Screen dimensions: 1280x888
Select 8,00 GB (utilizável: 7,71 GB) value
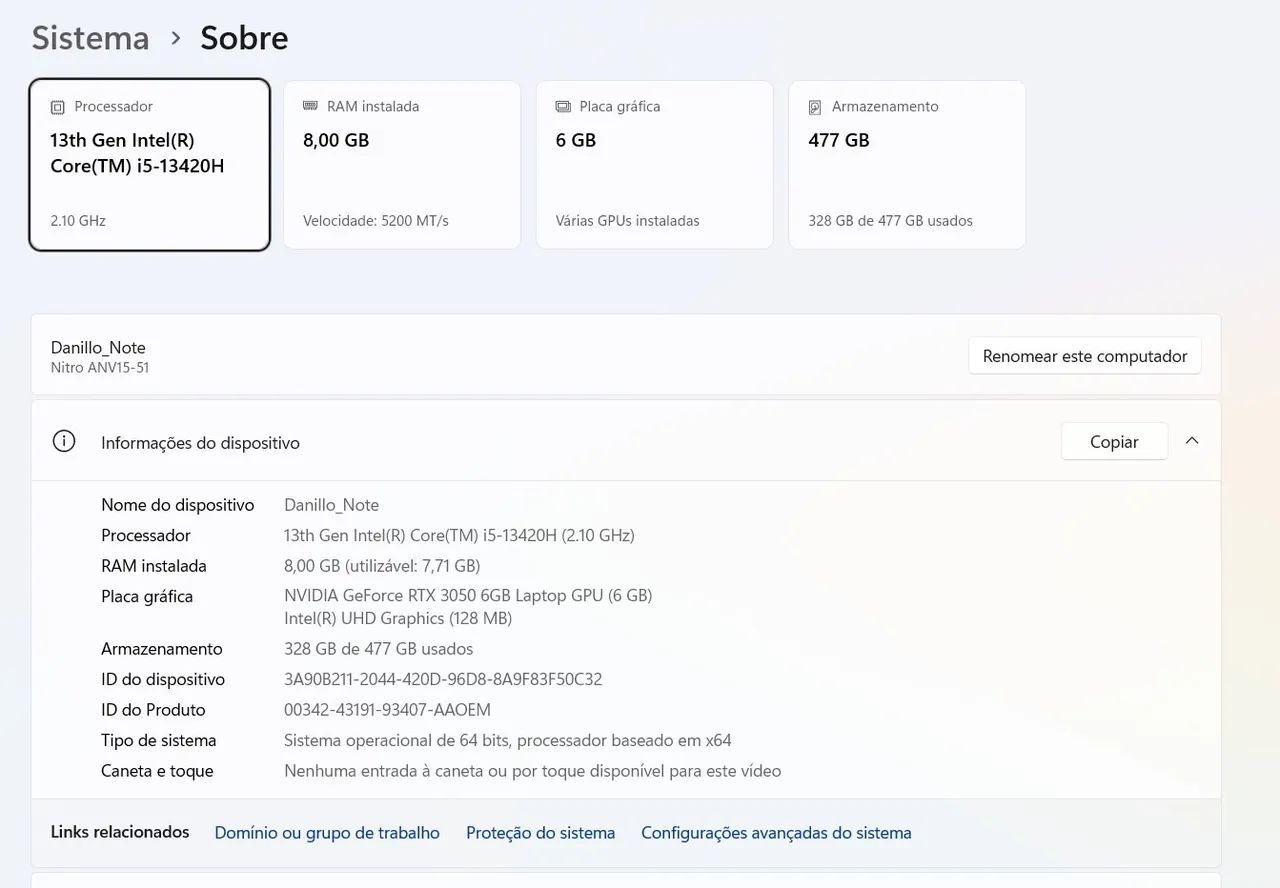(x=382, y=566)
